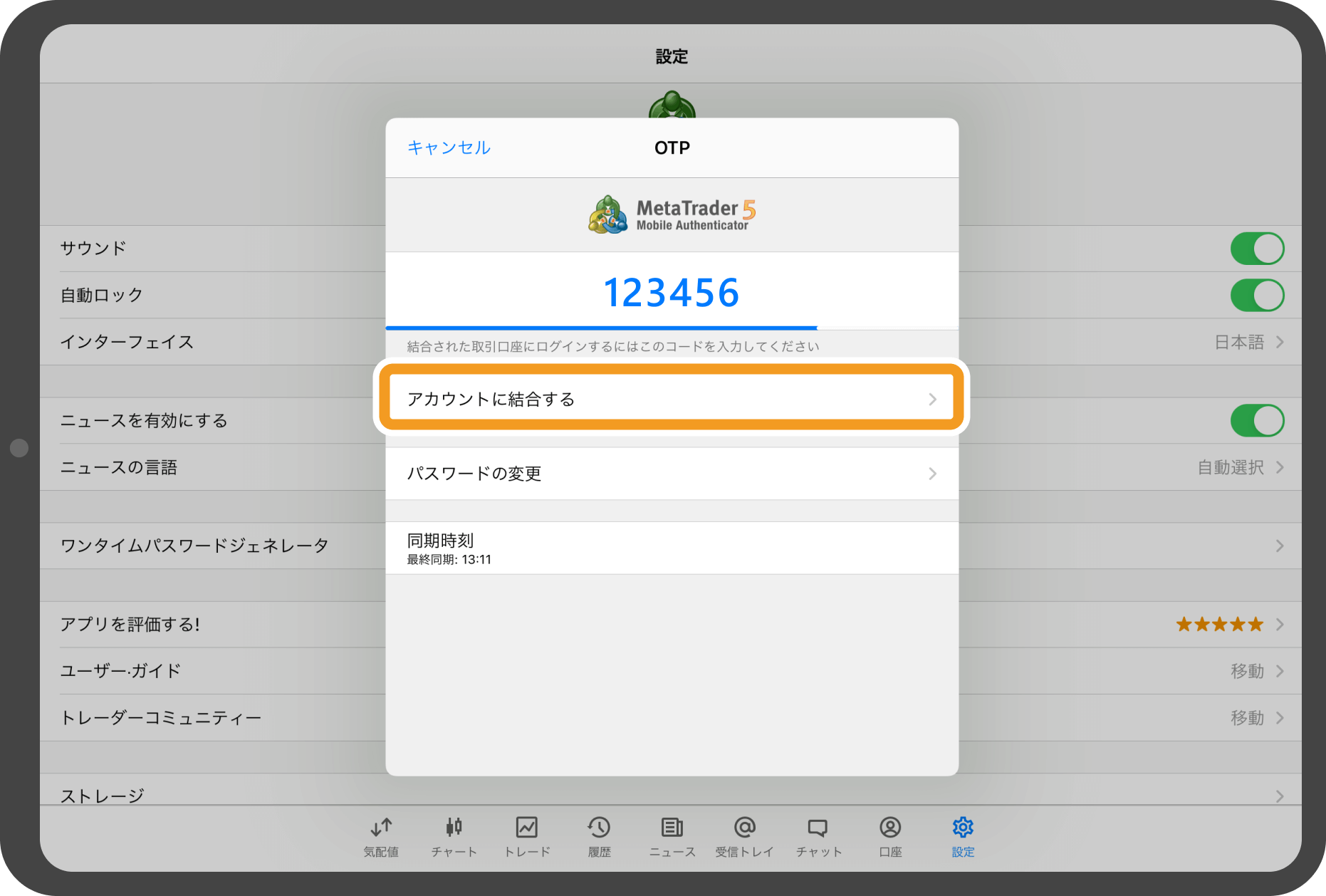Tap トレーダーコミュニティー row label
This screenshot has width=1326, height=896.
[161, 717]
